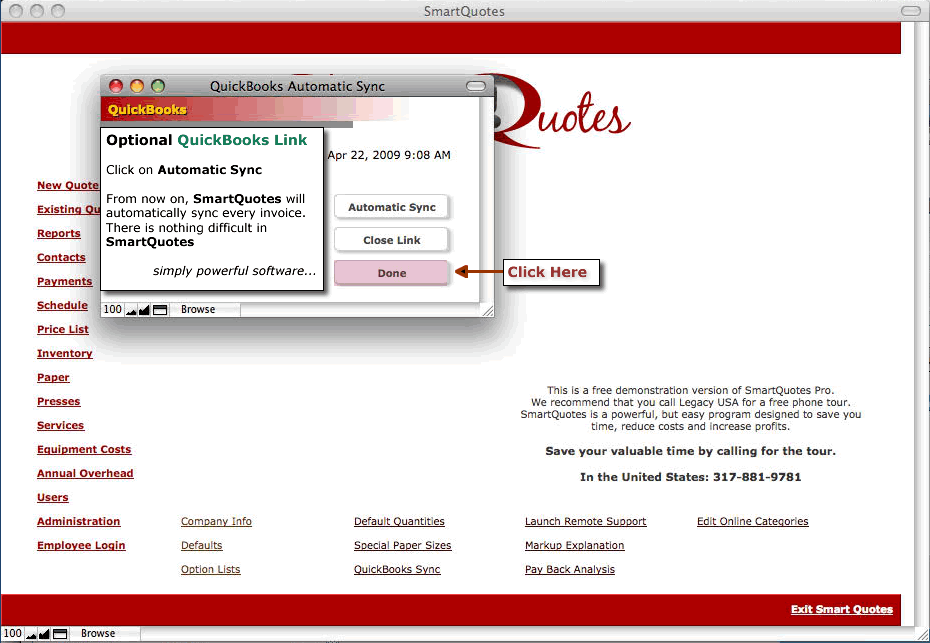
Task: Open Employee Login
Action: [81, 545]
